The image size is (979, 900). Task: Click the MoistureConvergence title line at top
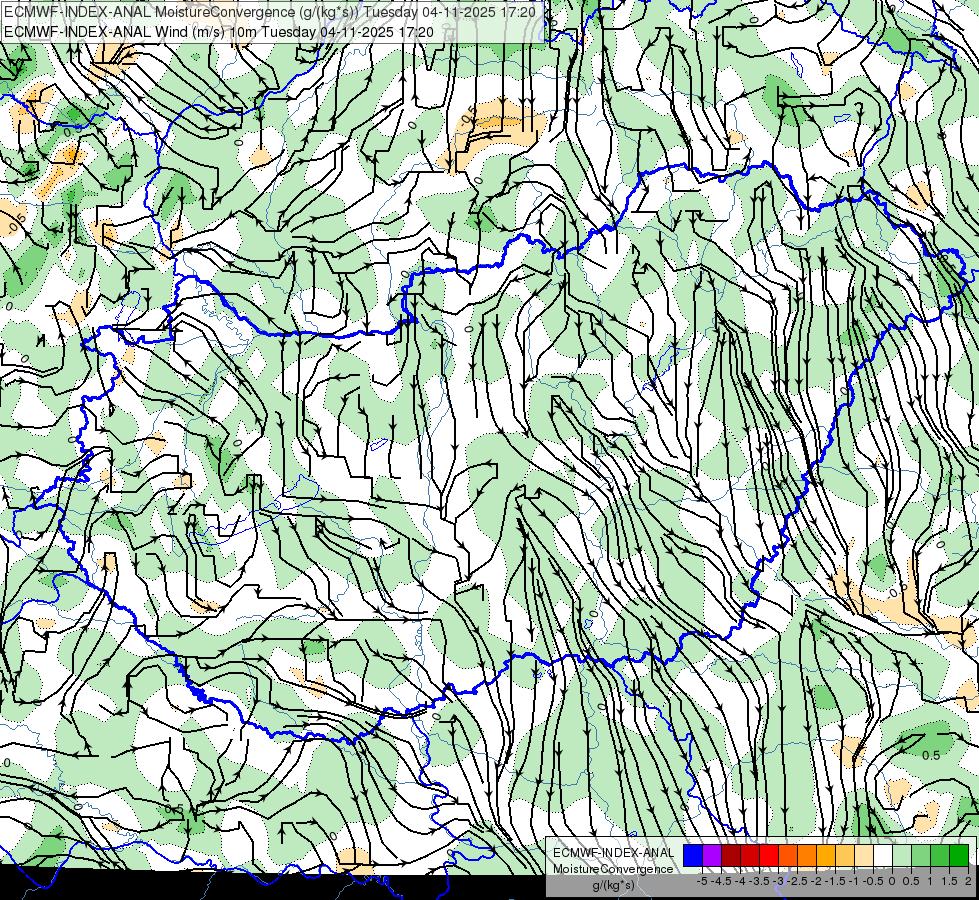pyautogui.click(x=270, y=12)
